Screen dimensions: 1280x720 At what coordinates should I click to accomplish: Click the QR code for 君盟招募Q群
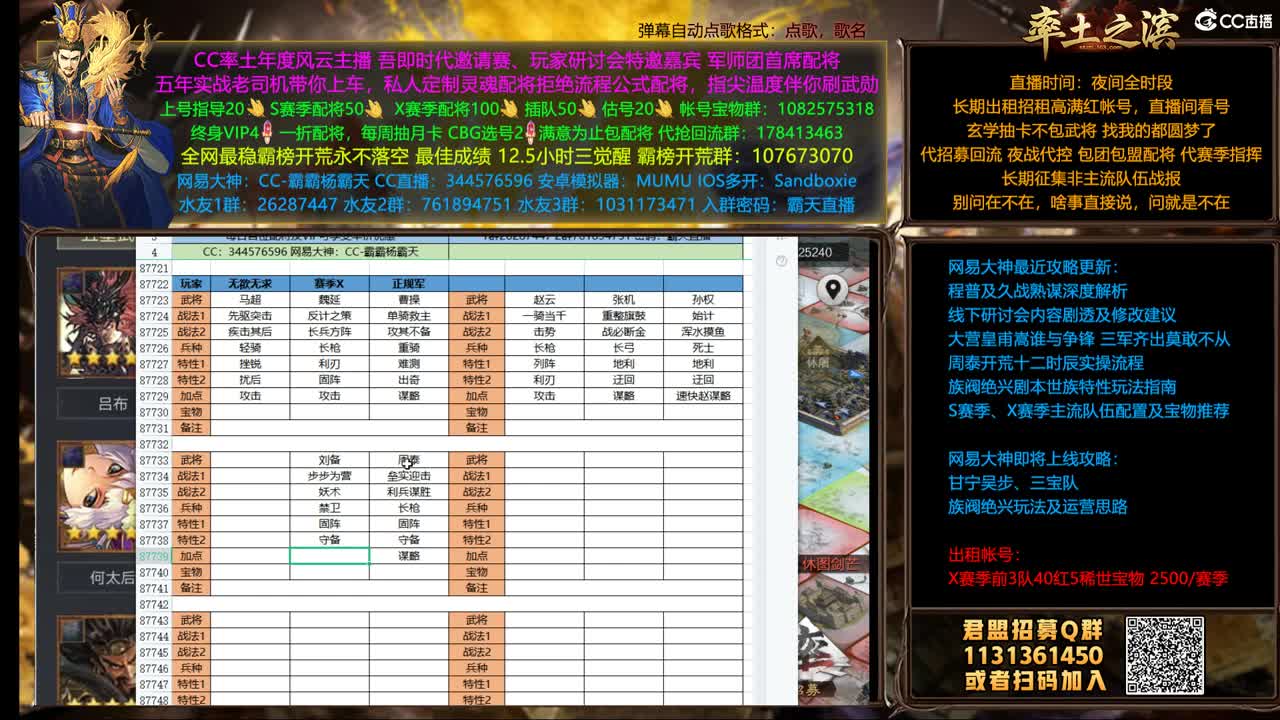click(x=1165, y=655)
